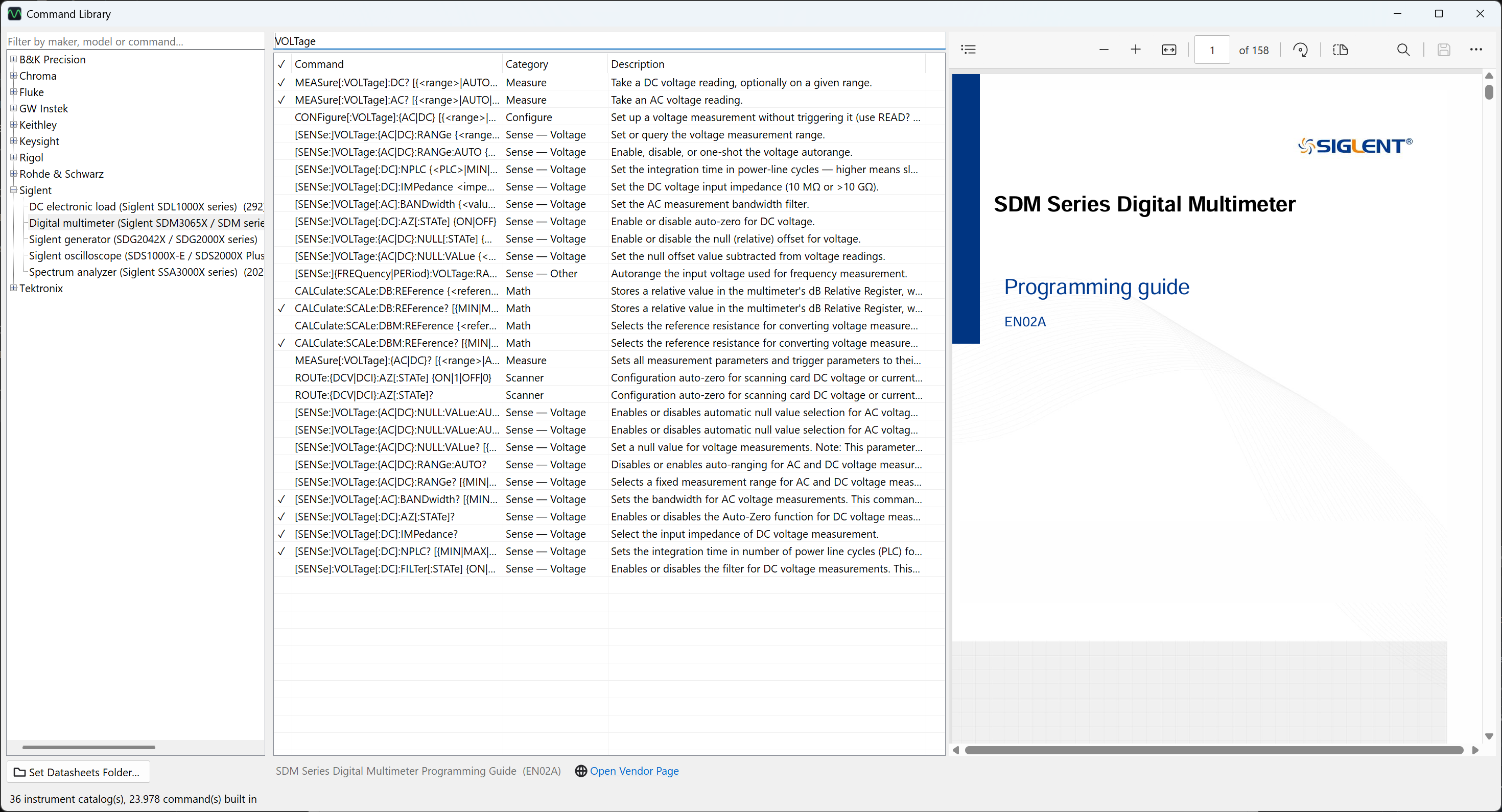Click the Command Library app icon
The image size is (1502, 812).
coord(14,13)
